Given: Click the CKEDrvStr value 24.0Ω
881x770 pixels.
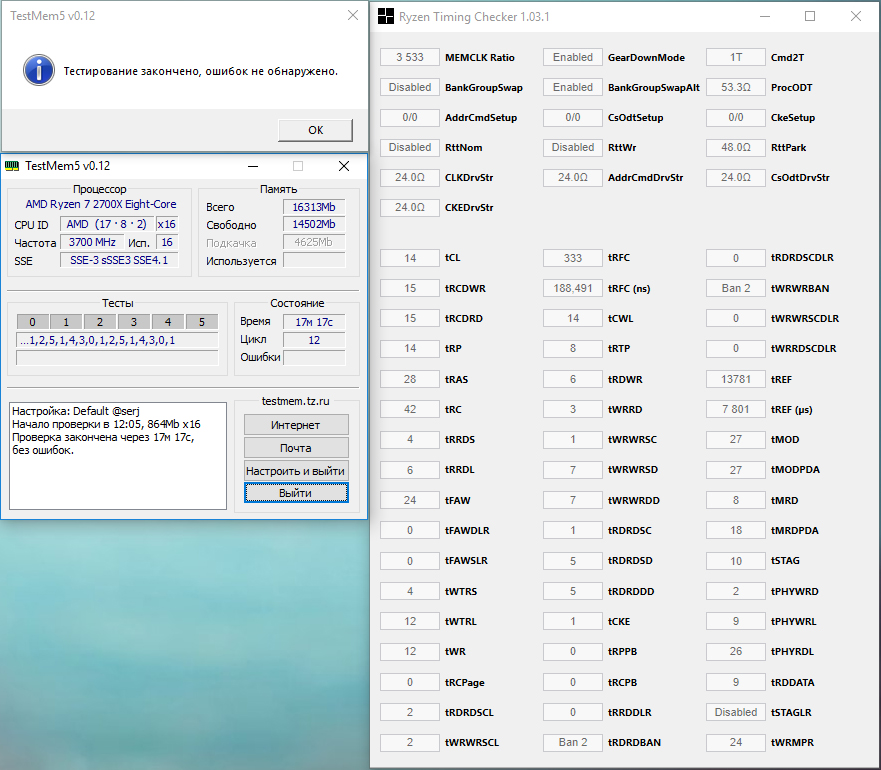Looking at the screenshot, I should click(x=410, y=207).
